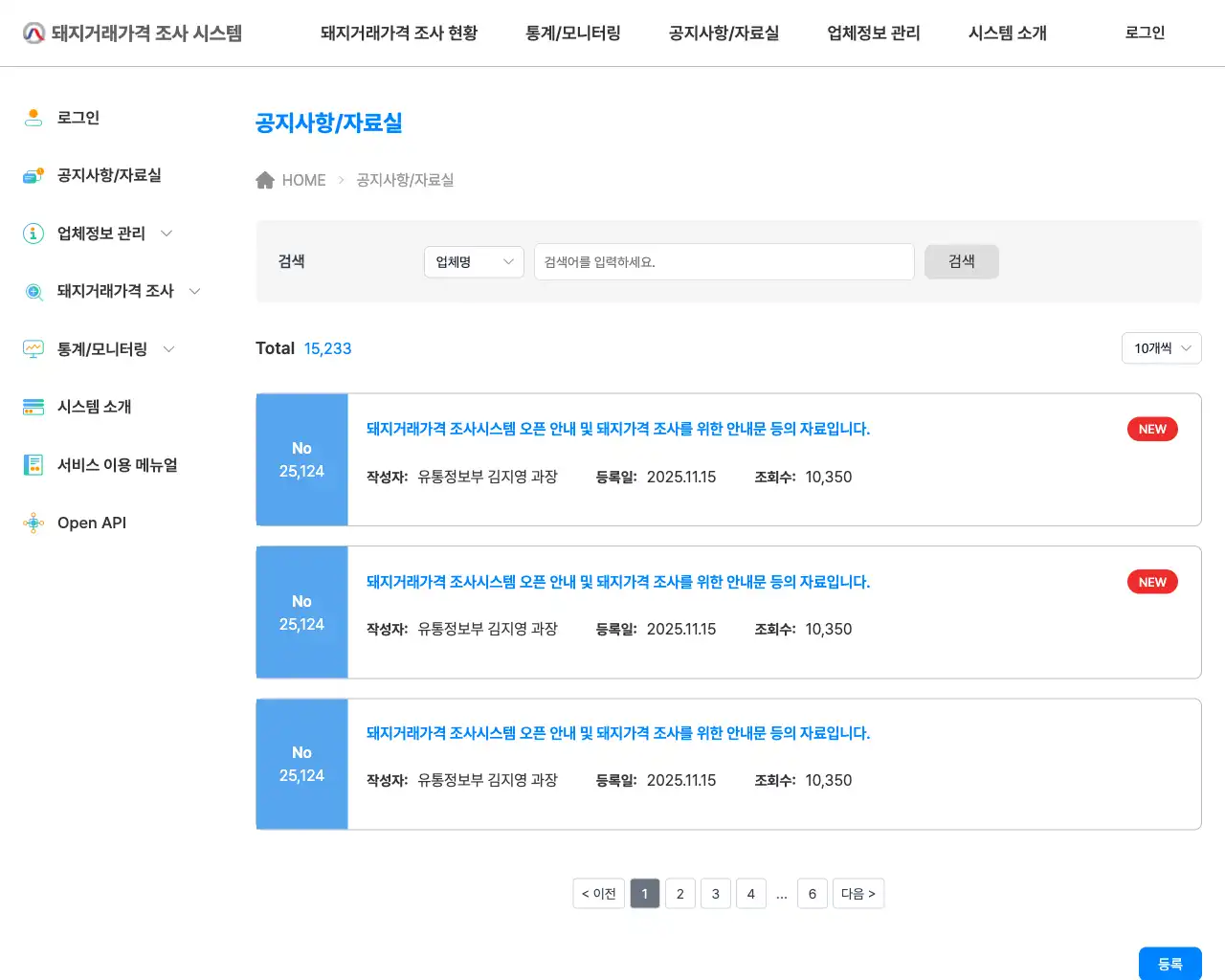Viewport: 1225px width, 980px height.
Task: Click the 돼지거래가격 조사 magnifier icon
Action: coord(33,291)
